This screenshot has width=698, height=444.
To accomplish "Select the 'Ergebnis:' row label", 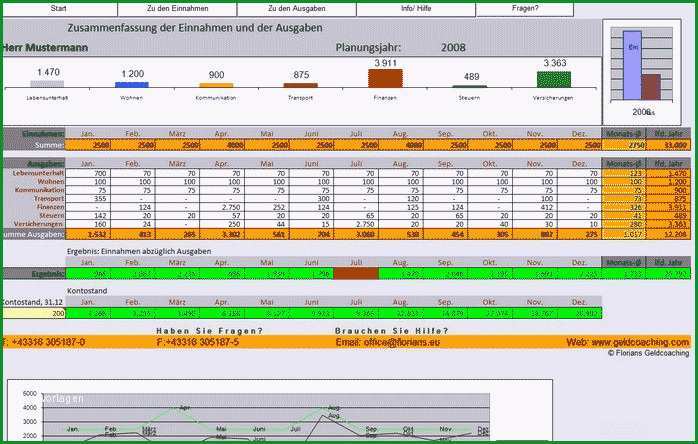I will 34,273.
